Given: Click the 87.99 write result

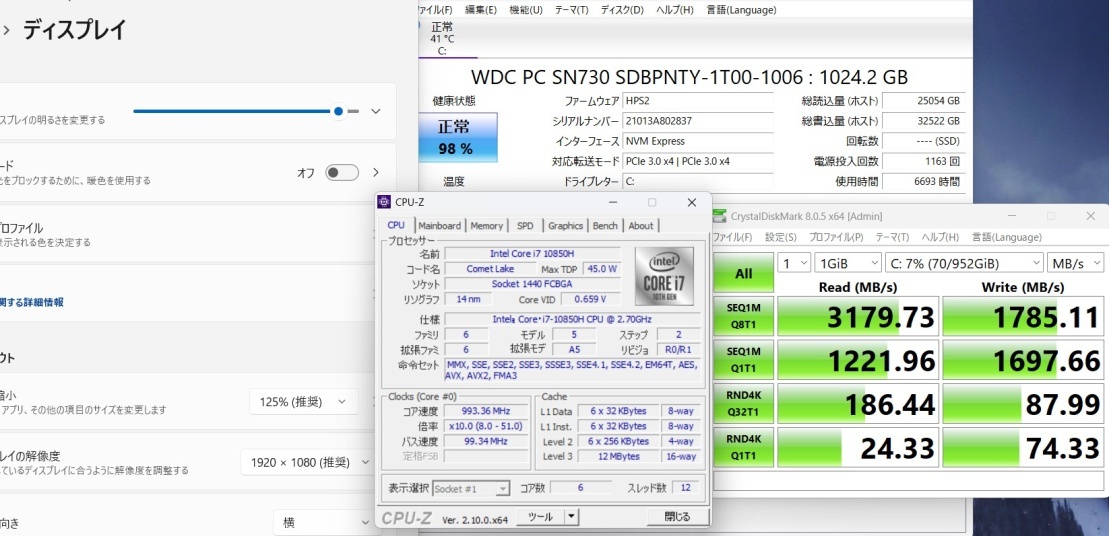Looking at the screenshot, I should tap(1023, 404).
